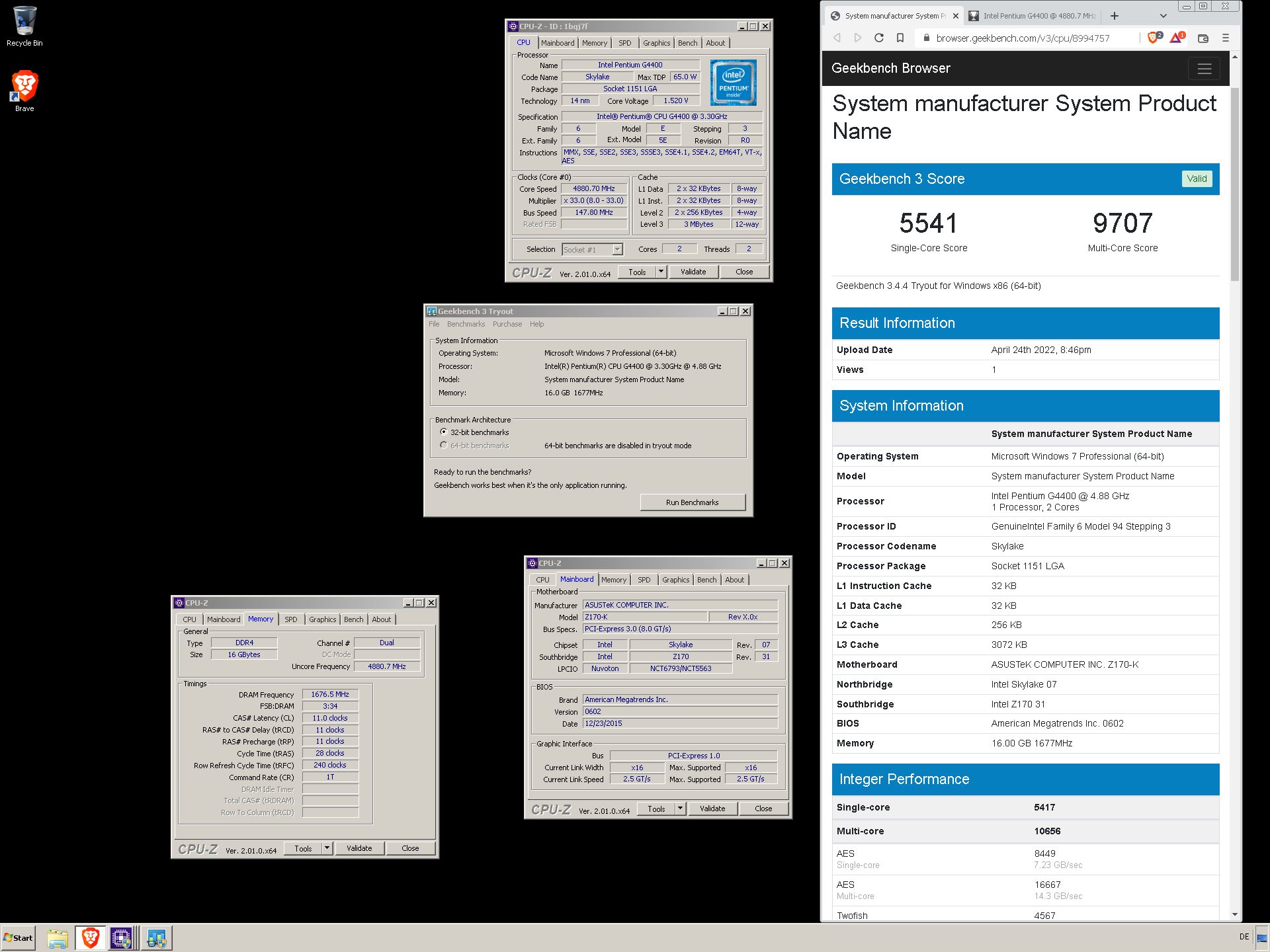Close the System manufacturer browser tab
1270x952 pixels.
click(956, 16)
